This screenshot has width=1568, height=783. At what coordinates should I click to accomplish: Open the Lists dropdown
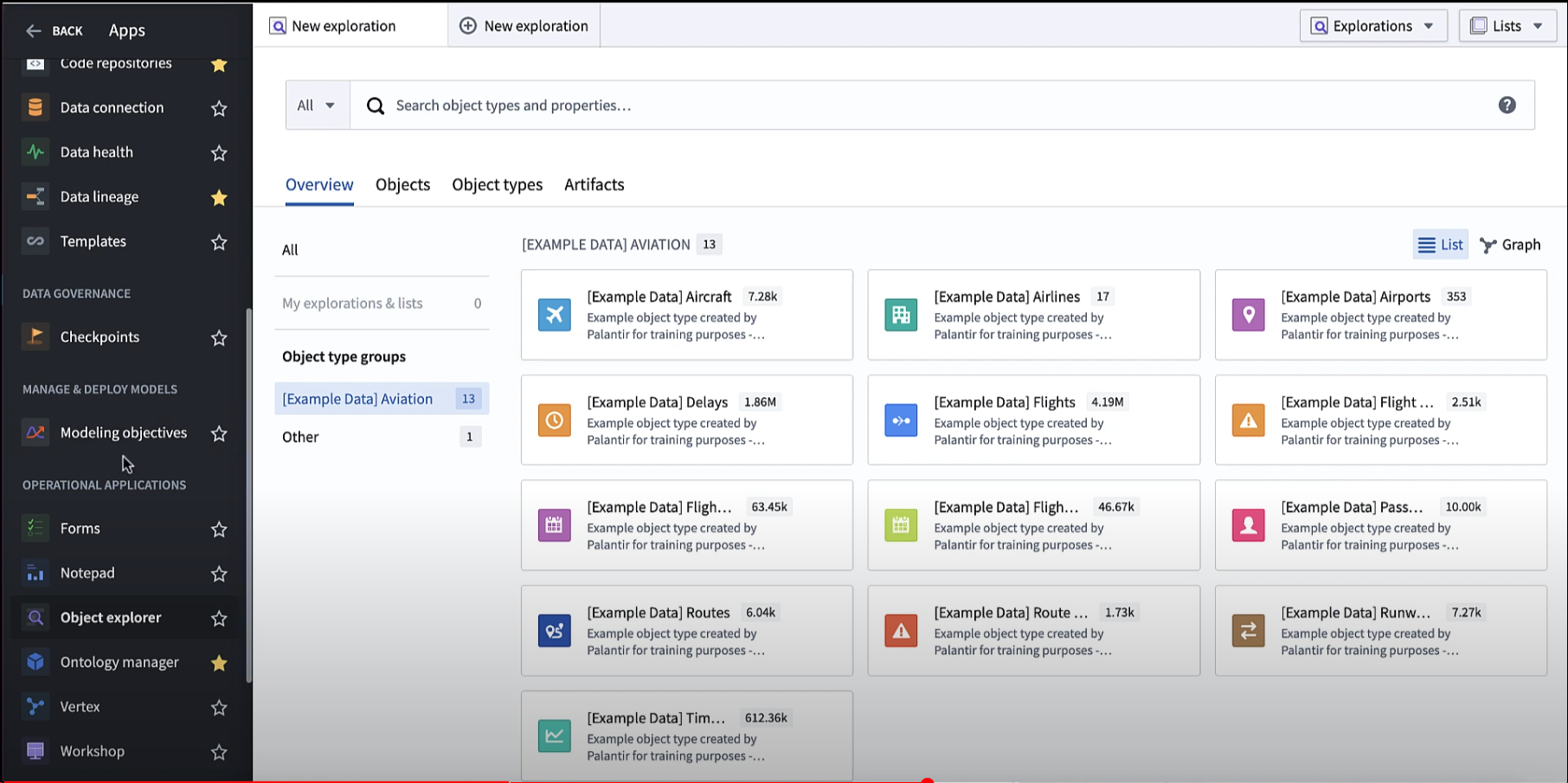coord(1507,26)
